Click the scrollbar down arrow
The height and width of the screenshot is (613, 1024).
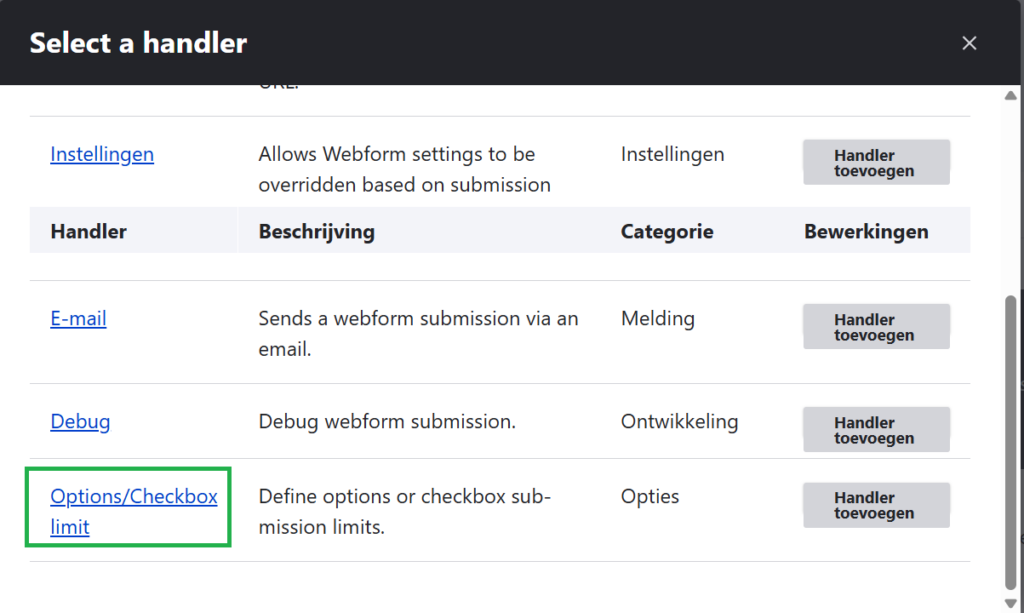[1010, 603]
